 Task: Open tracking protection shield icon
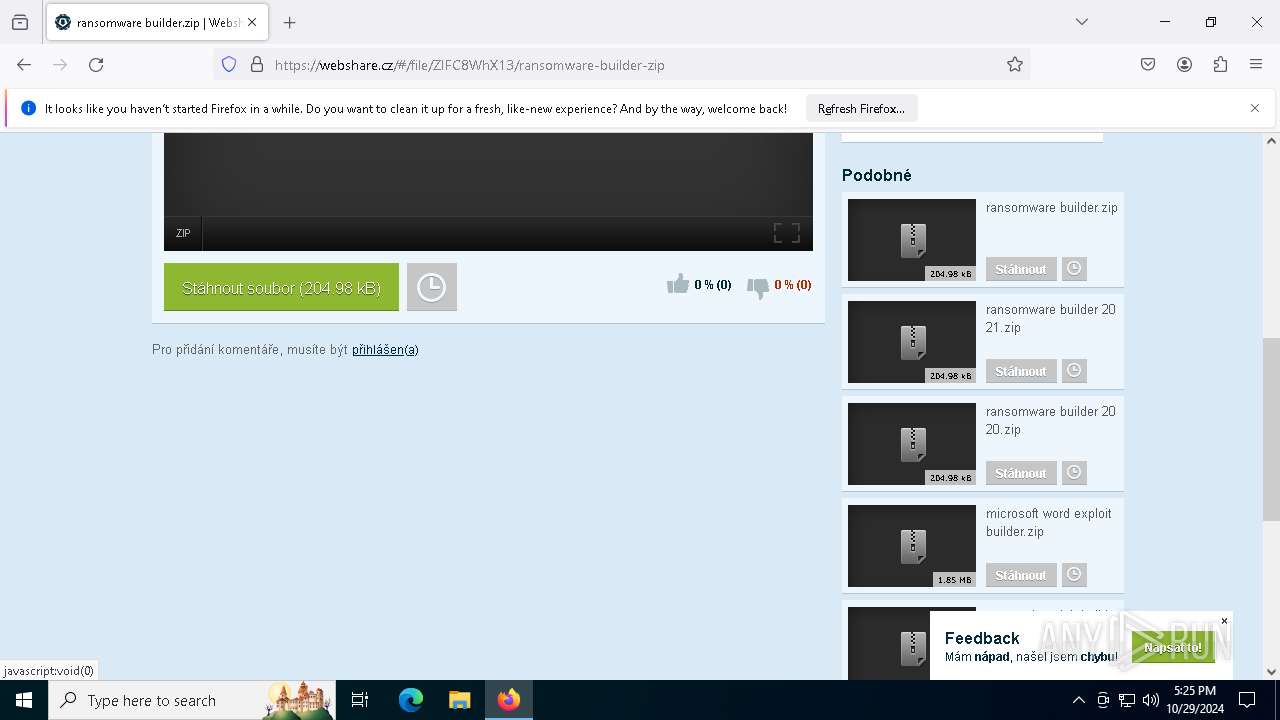229,65
